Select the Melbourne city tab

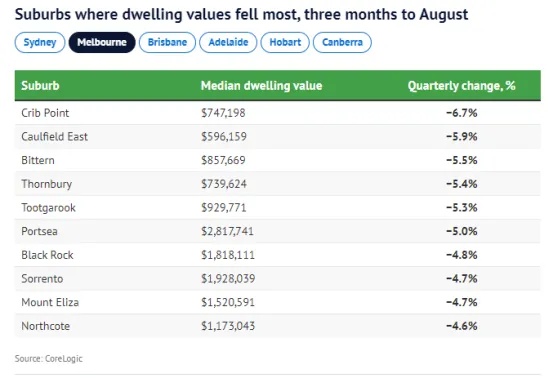tap(102, 42)
